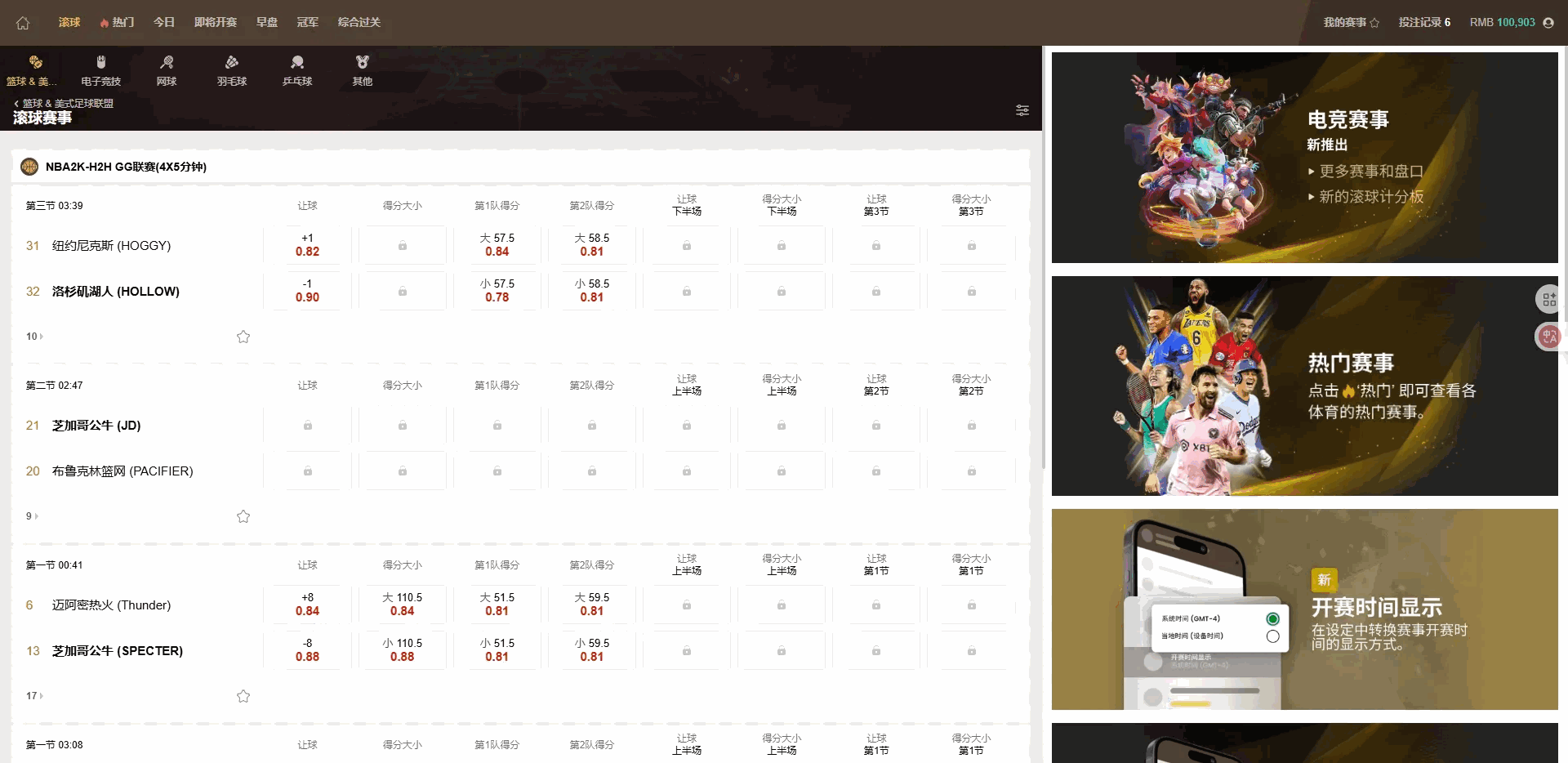Expand the 9 more markets for Bulls JD match
The width and height of the screenshot is (1568, 763).
(33, 516)
